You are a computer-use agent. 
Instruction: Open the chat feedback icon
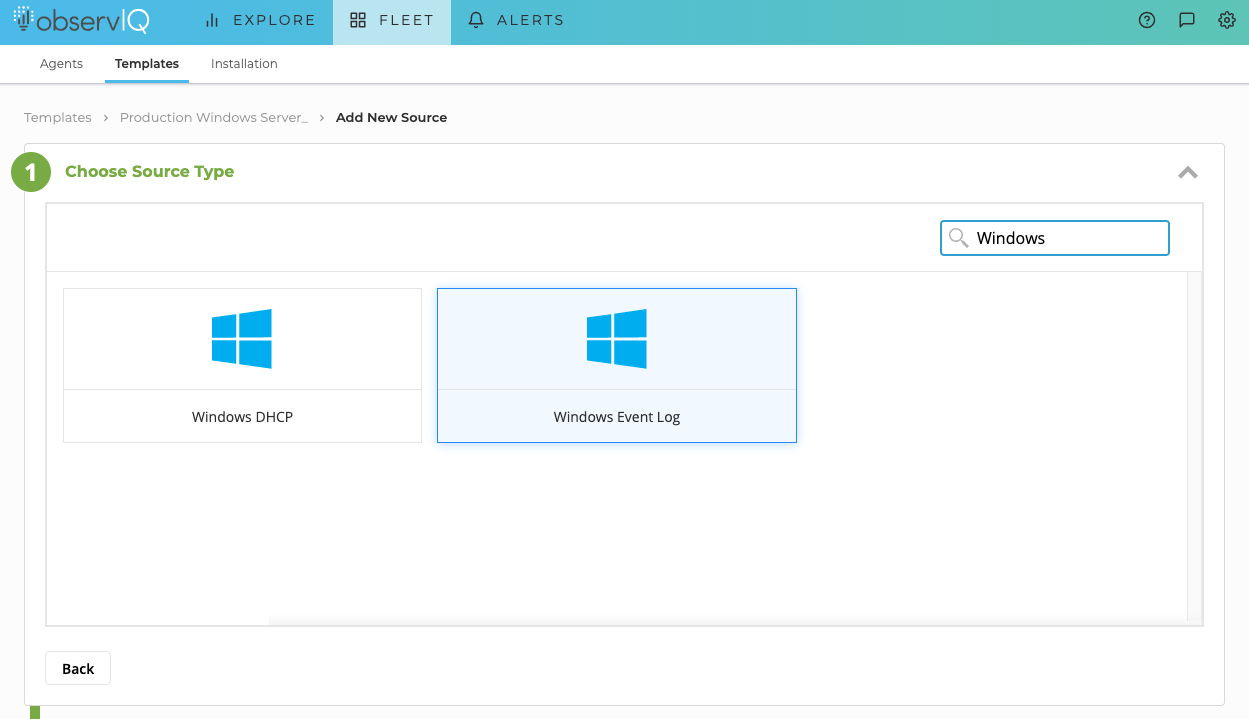1187,20
